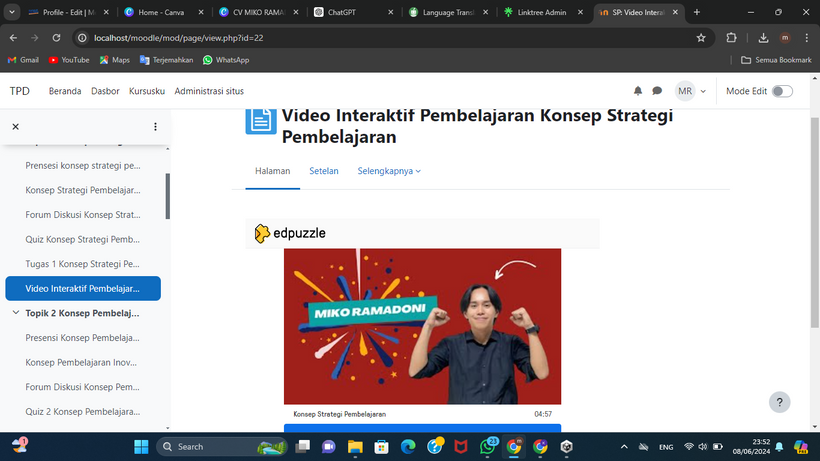Close the course index drawer
This screenshot has height=461, width=820.
pyautogui.click(x=15, y=127)
